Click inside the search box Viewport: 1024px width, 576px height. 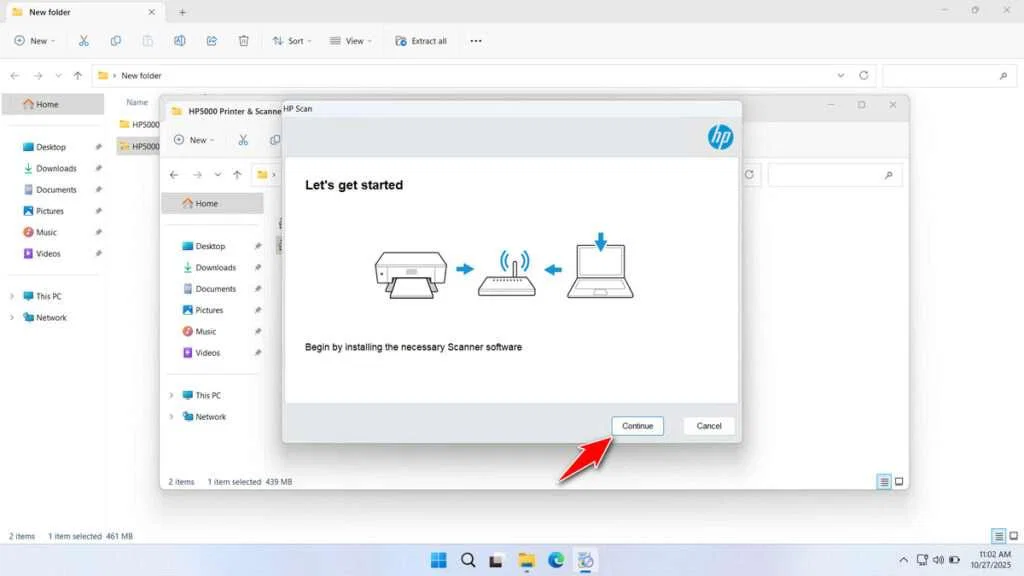coord(950,75)
